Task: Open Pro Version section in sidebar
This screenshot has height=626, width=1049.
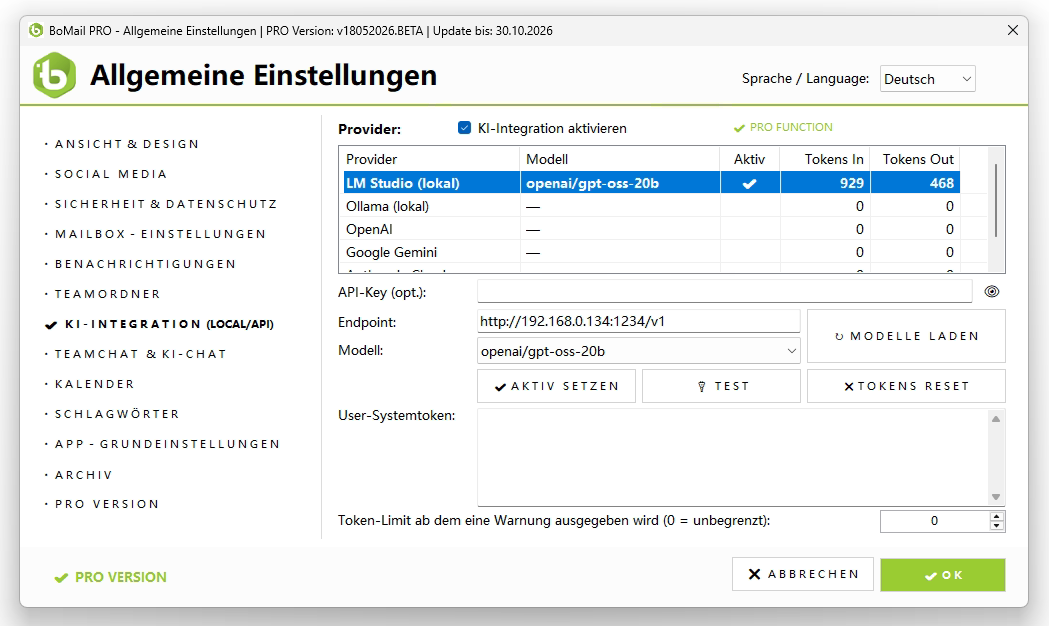Action: pos(107,504)
